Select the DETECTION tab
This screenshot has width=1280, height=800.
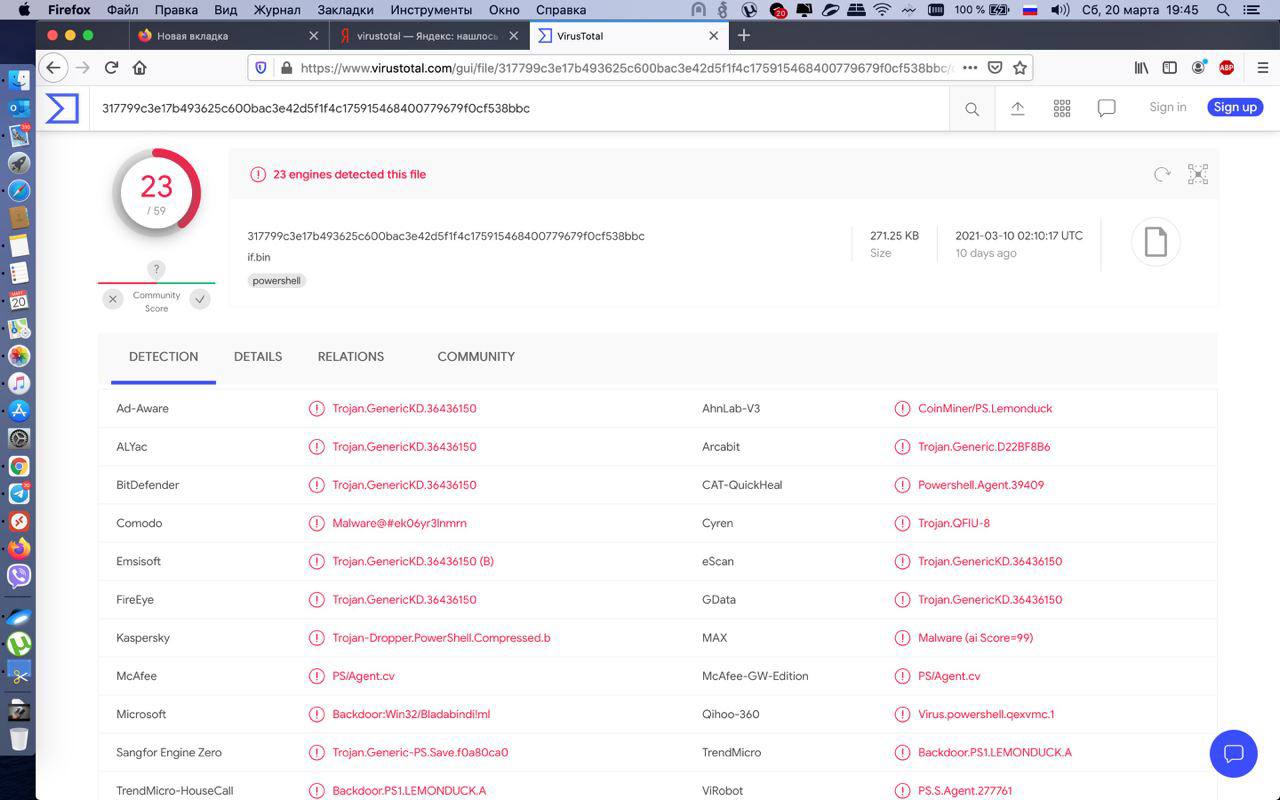[163, 357]
